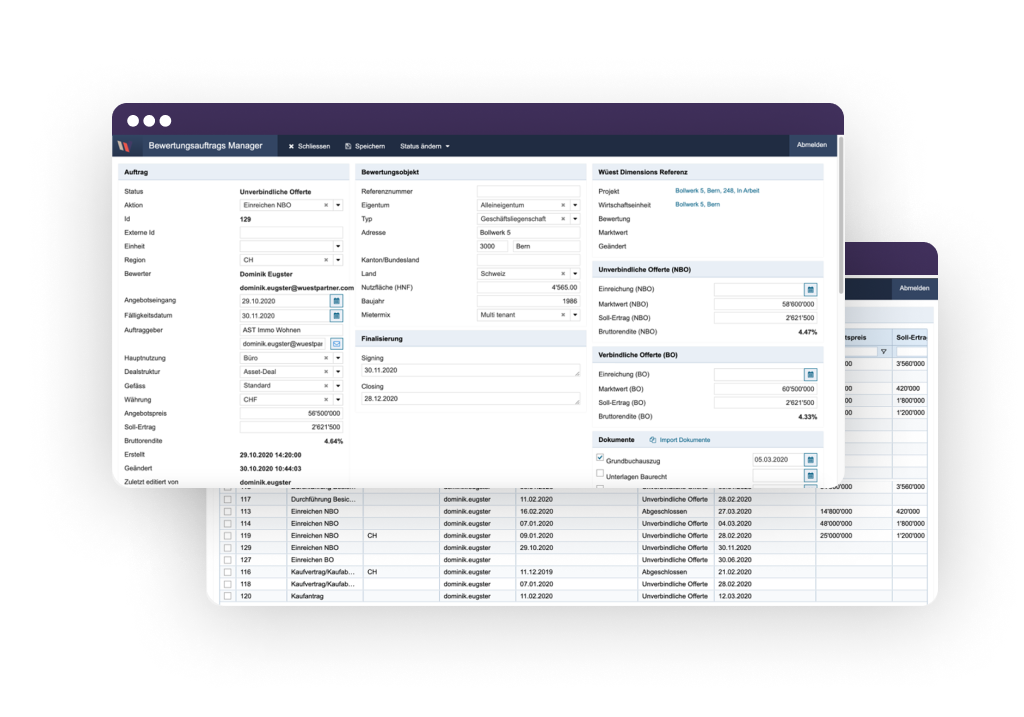Expand the Typ dropdown arrow
This screenshot has width=1024, height=717.
(x=575, y=219)
